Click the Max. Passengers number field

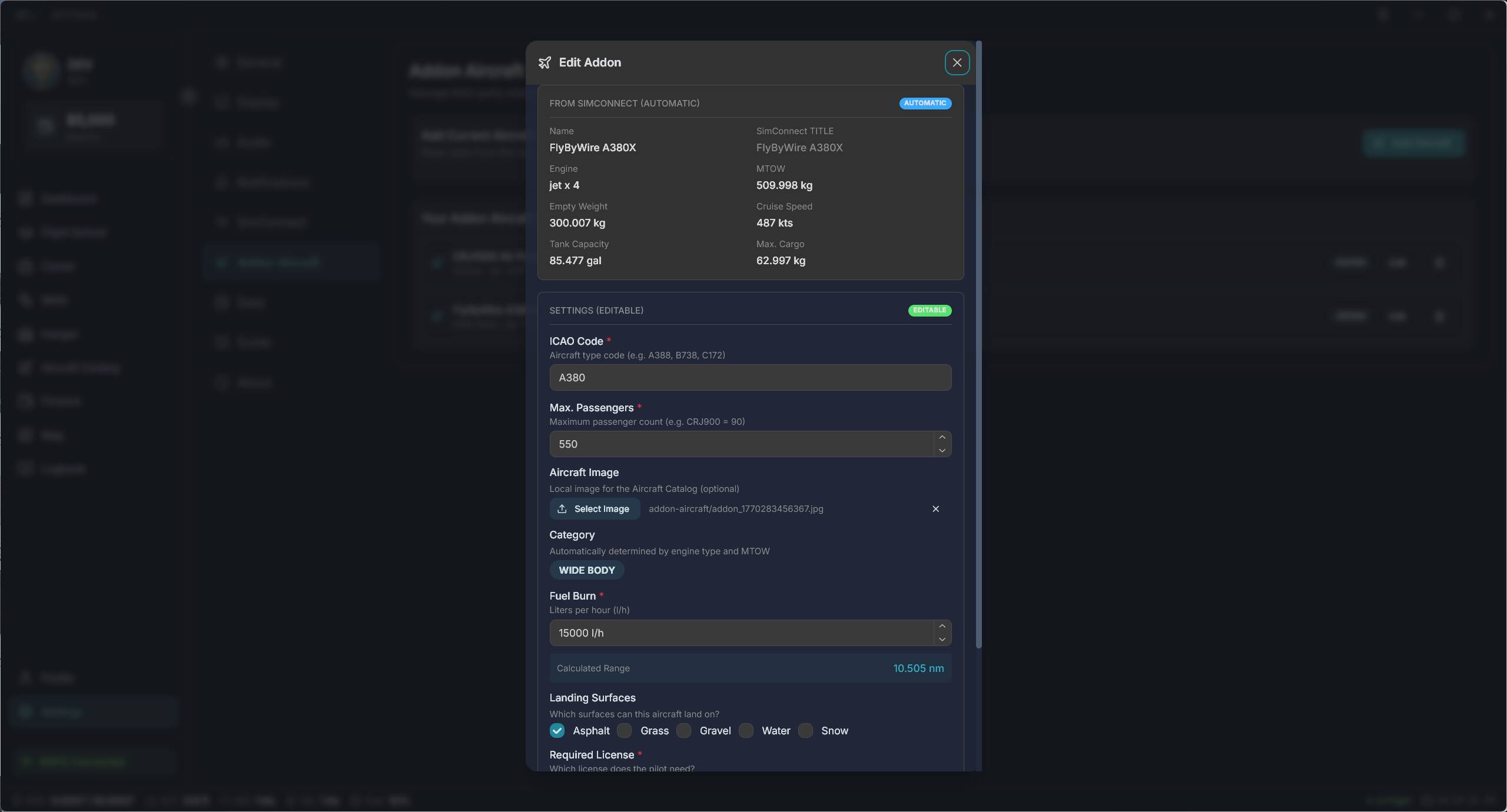pos(741,444)
